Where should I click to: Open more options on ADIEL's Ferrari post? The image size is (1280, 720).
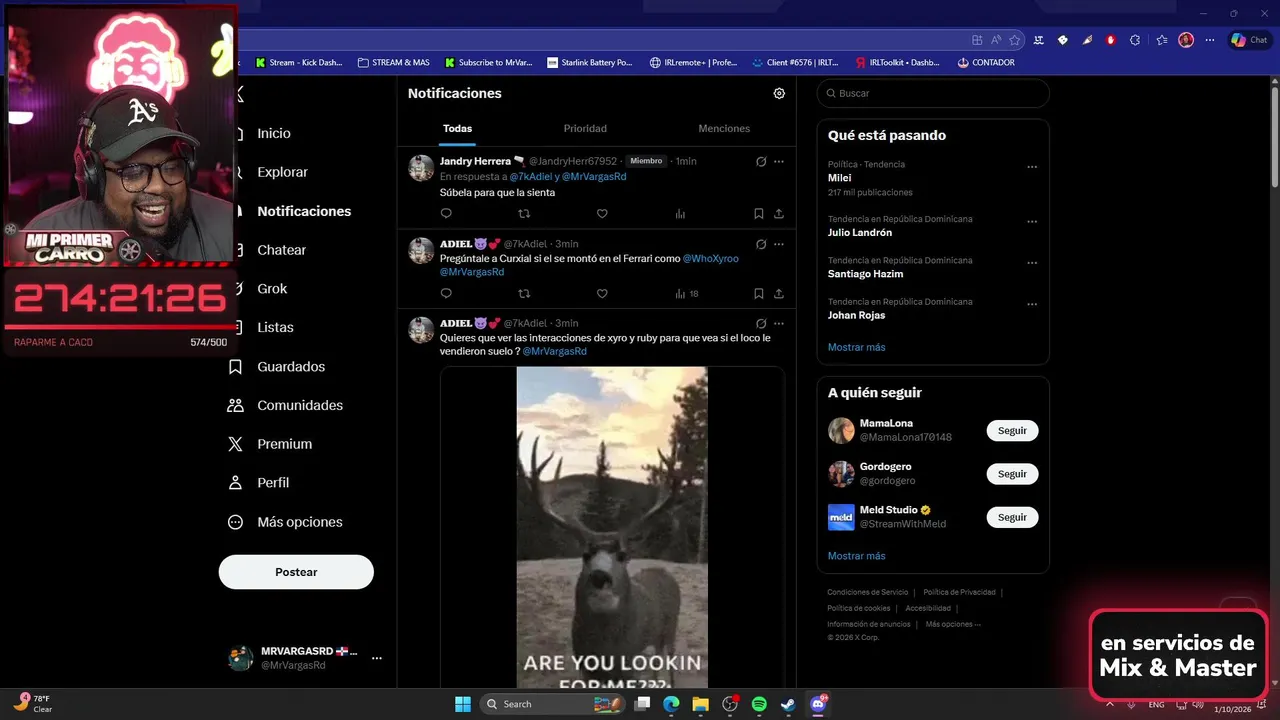point(779,244)
